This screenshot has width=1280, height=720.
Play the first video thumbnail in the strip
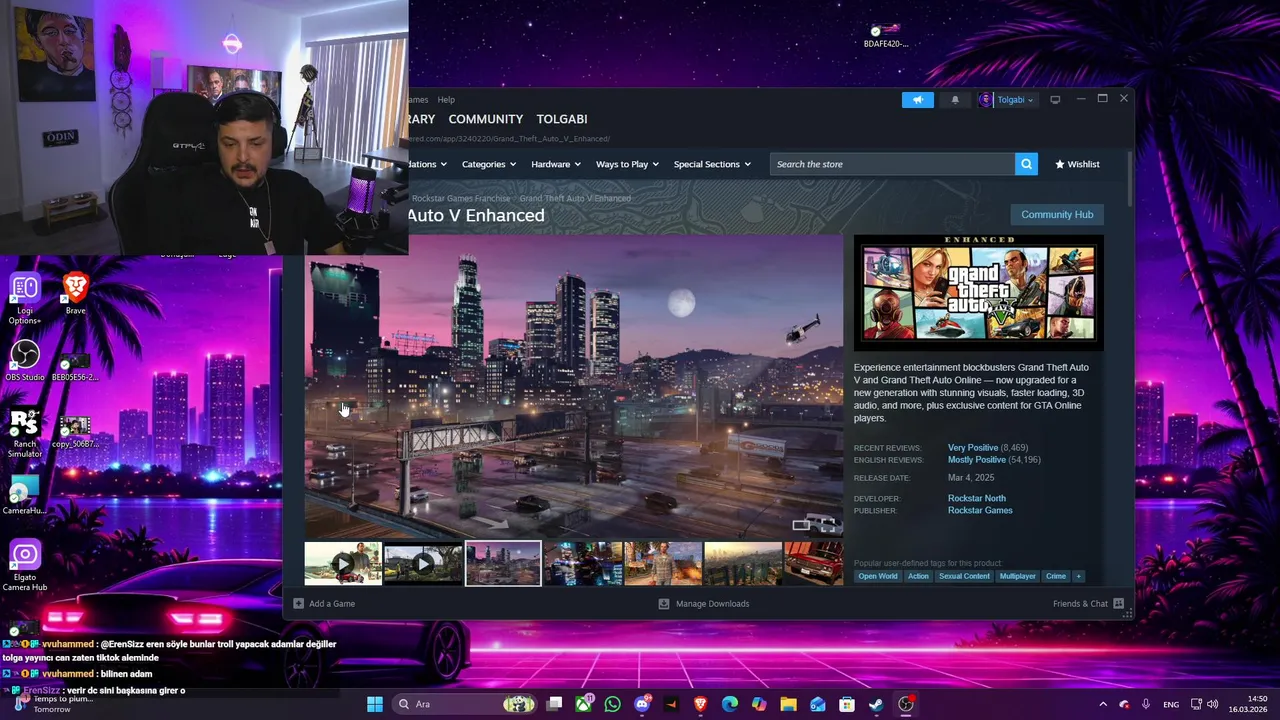343,564
